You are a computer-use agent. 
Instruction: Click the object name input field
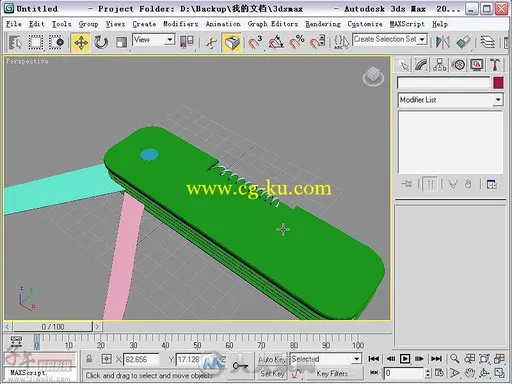point(444,83)
